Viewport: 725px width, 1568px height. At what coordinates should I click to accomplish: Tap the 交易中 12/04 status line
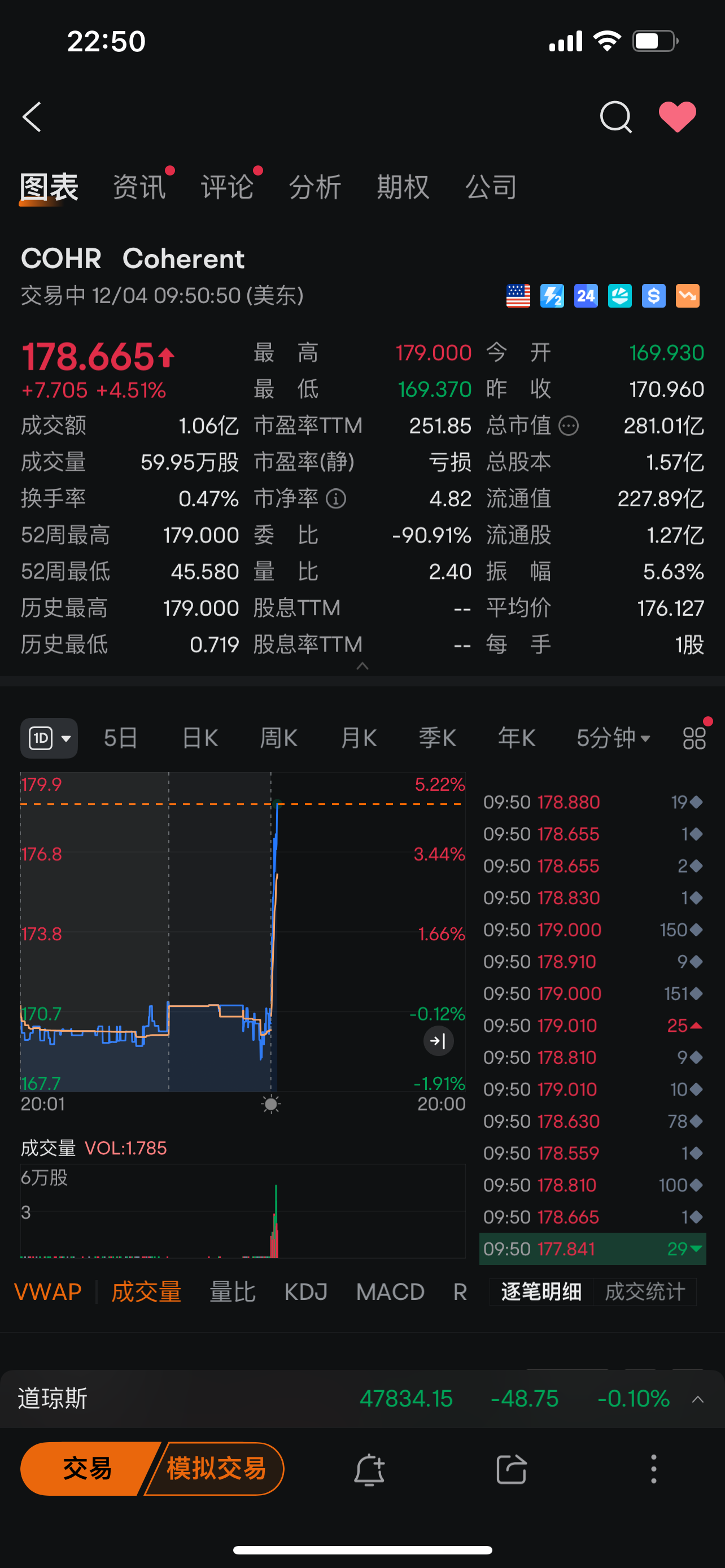coord(162,296)
